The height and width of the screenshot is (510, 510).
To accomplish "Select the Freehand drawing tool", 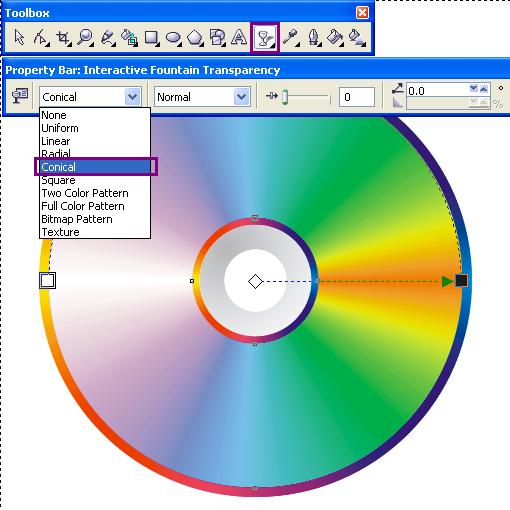I will pos(108,37).
